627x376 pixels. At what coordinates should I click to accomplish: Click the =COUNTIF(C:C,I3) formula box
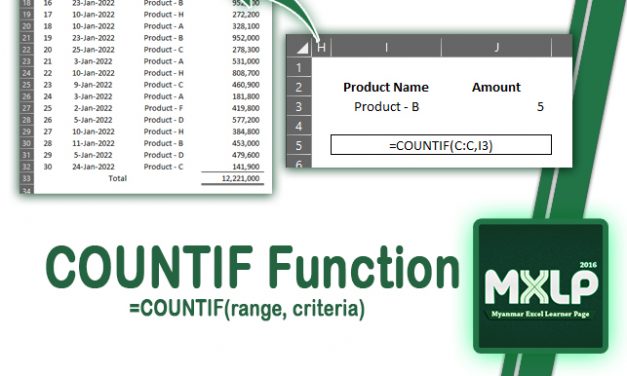click(441, 145)
